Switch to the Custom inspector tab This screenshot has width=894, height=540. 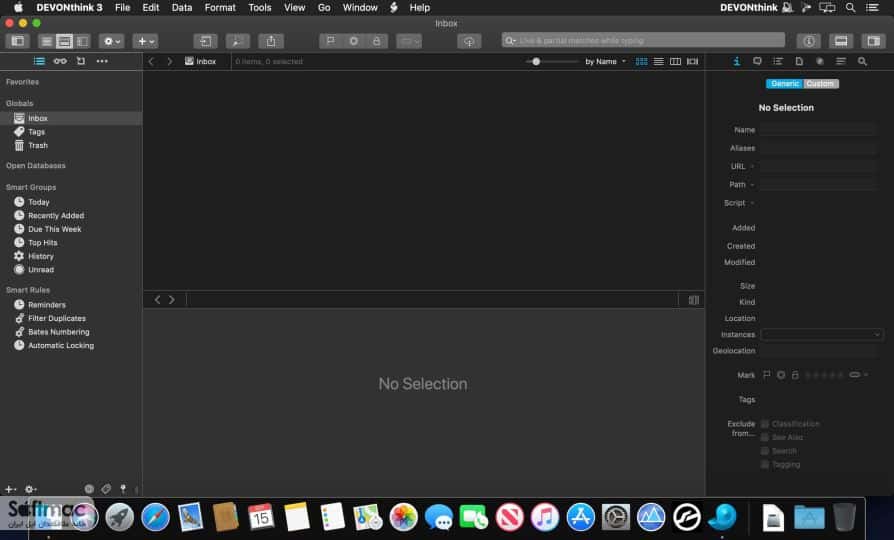[820, 84]
